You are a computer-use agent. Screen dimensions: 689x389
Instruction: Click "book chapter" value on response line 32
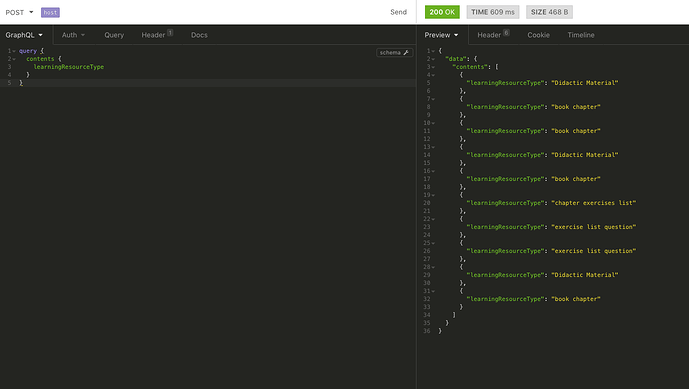pos(576,299)
